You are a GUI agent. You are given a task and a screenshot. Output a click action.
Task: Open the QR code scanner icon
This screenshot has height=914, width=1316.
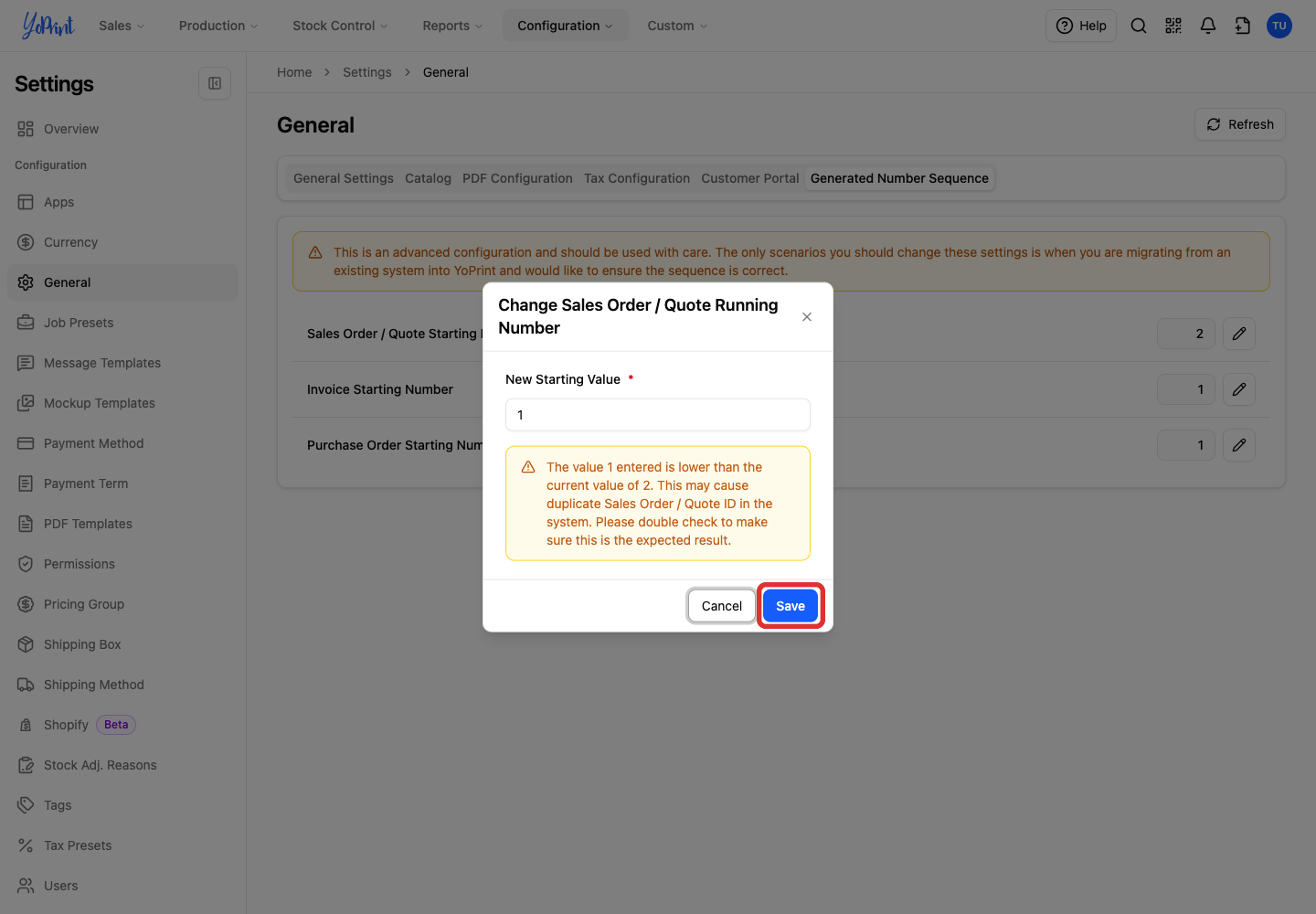[1173, 26]
